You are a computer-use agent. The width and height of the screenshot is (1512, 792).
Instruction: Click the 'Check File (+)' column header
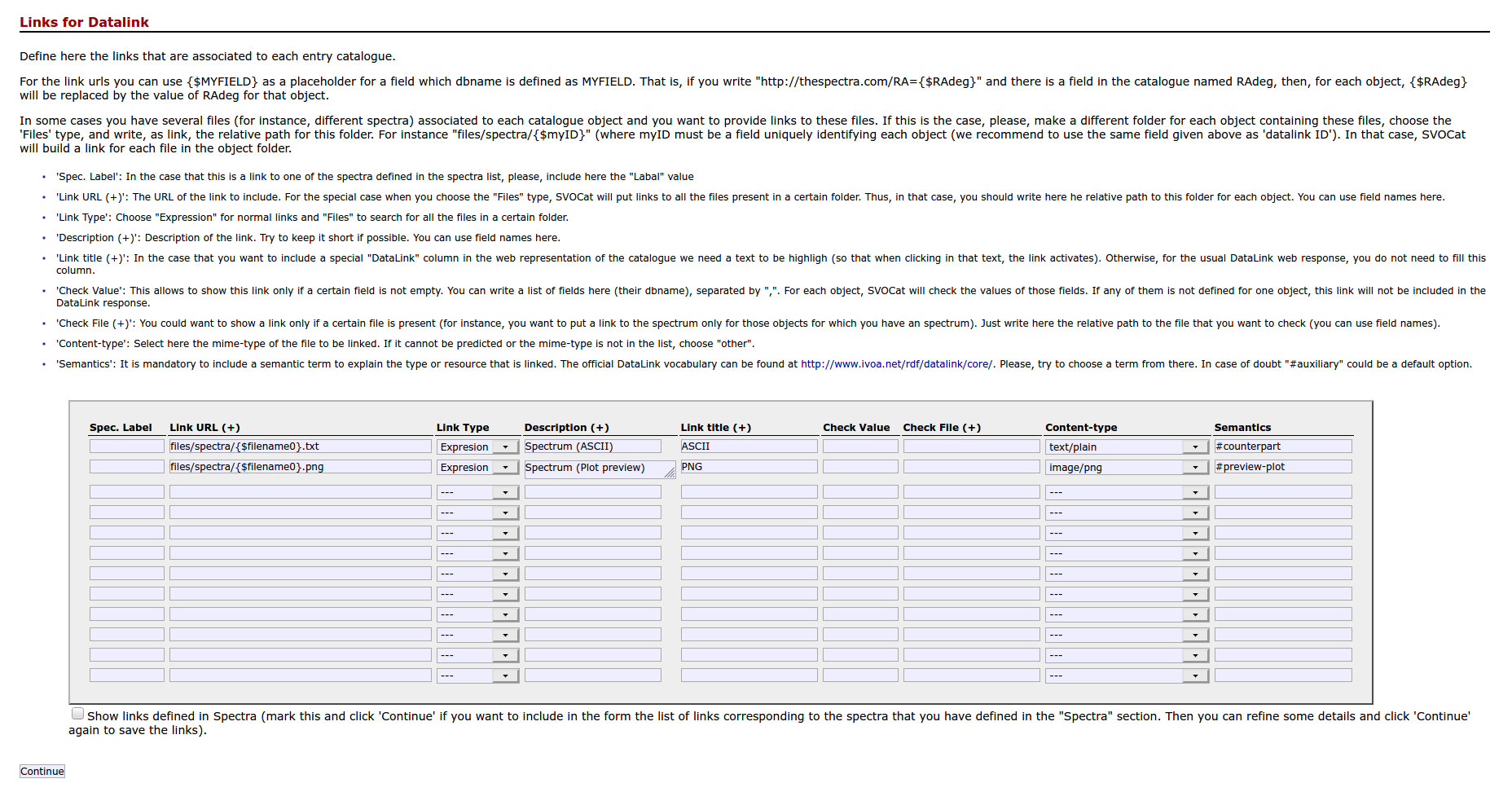point(942,427)
